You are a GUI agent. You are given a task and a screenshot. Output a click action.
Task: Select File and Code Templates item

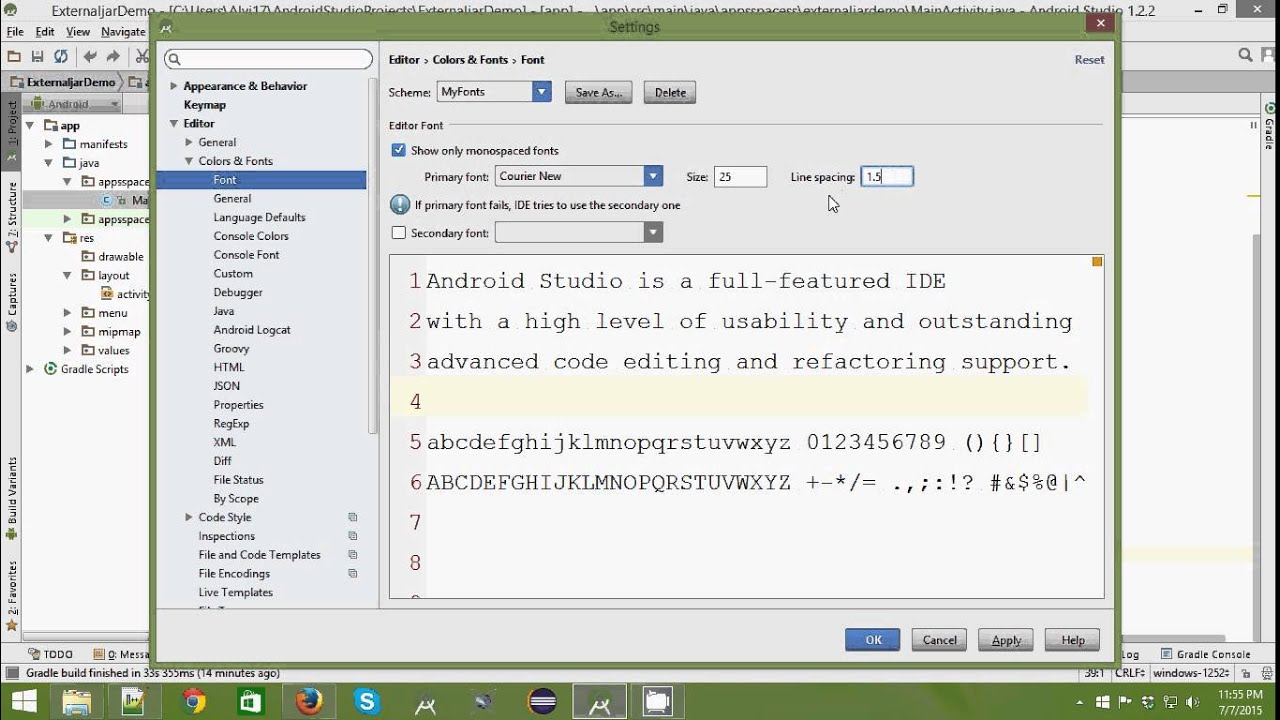(x=259, y=555)
